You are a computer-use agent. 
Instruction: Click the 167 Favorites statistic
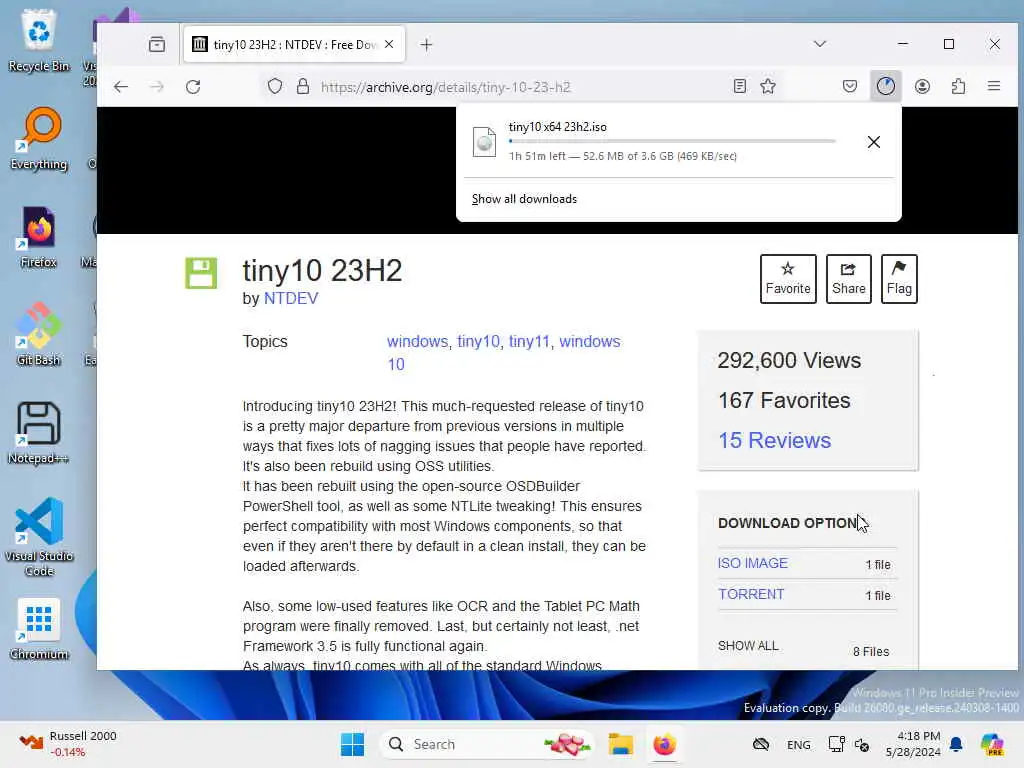pos(784,400)
